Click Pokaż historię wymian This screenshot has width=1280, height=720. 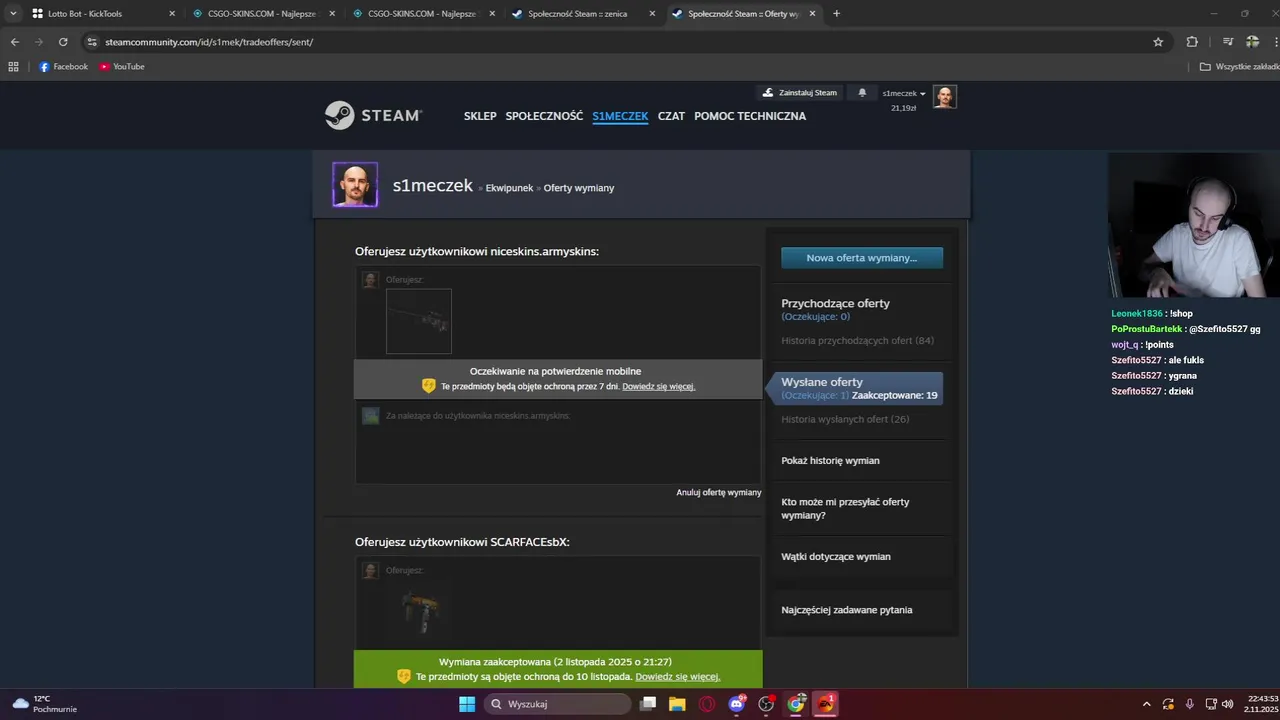830,461
